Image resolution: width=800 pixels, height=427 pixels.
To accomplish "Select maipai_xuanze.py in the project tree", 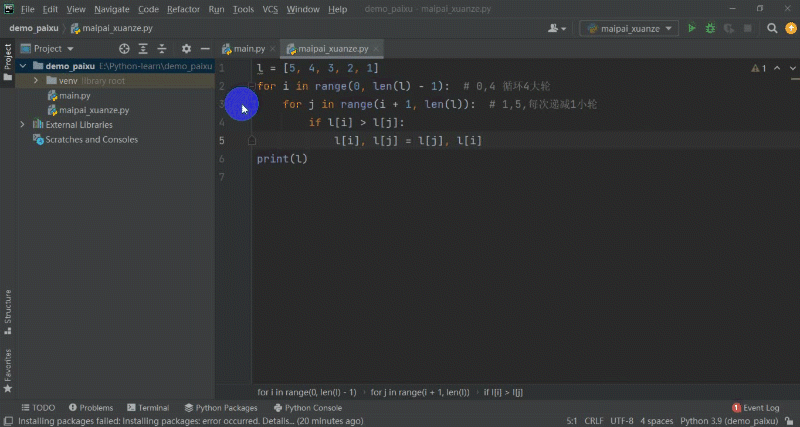I will click(x=93, y=110).
